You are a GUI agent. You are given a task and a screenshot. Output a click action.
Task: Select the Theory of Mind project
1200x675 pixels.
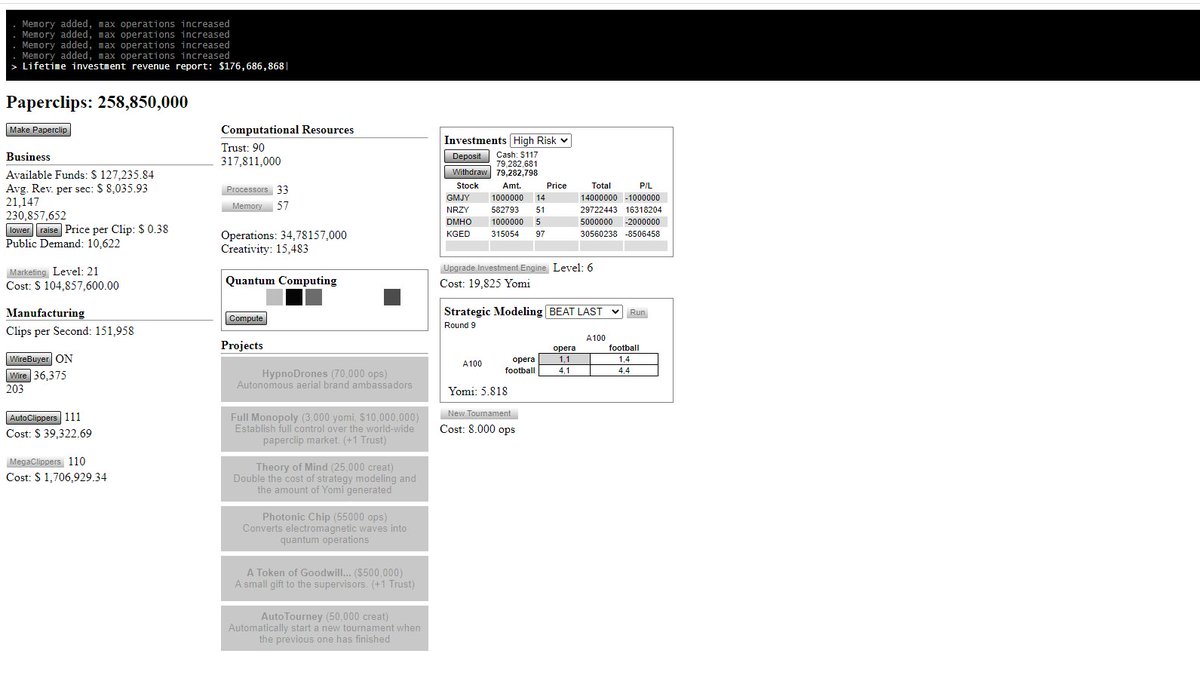[x=324, y=479]
